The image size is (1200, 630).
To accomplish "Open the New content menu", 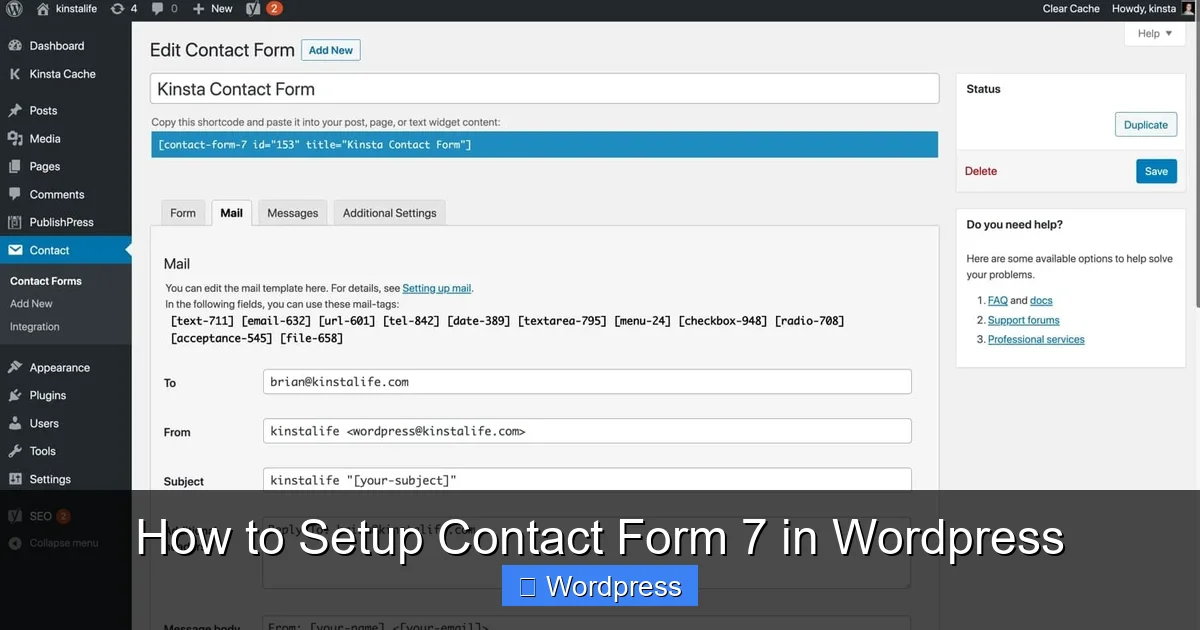I will pos(213,9).
